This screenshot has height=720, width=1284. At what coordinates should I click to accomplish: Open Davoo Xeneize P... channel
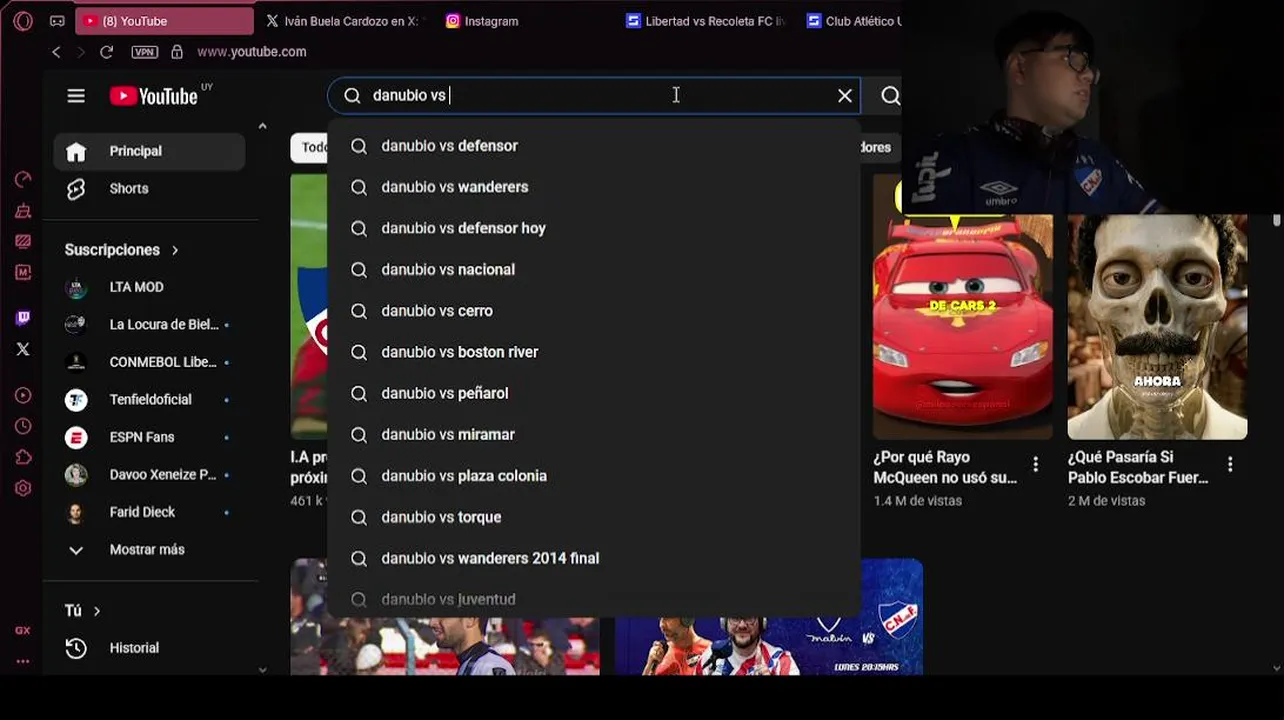[149, 475]
